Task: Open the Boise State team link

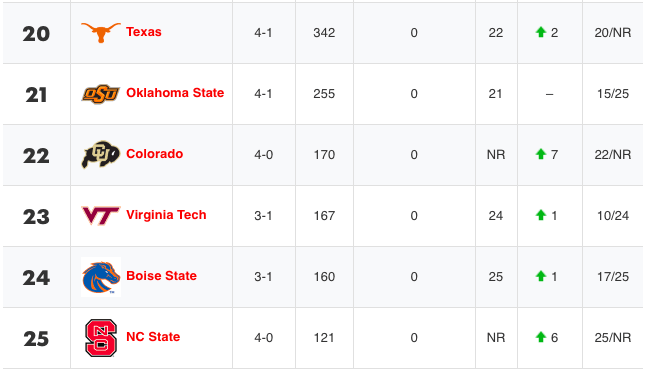Action: pos(162,276)
